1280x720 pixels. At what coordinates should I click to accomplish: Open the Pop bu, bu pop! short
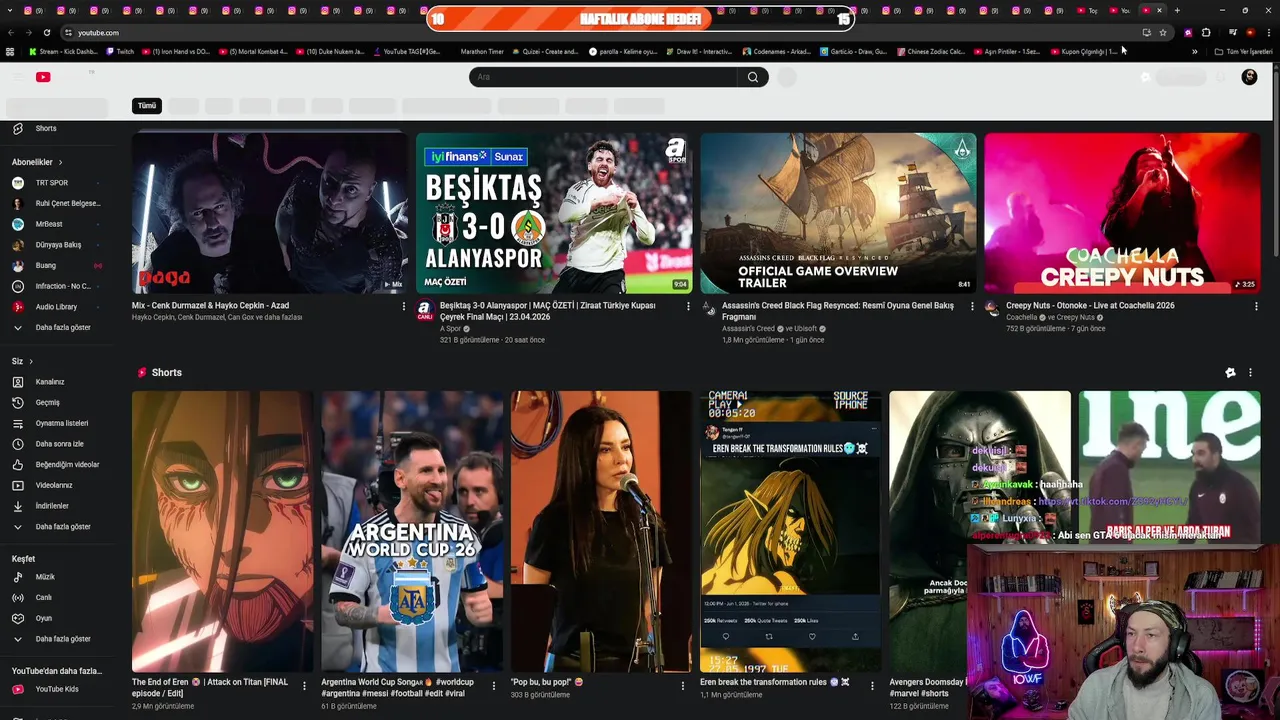[601, 531]
